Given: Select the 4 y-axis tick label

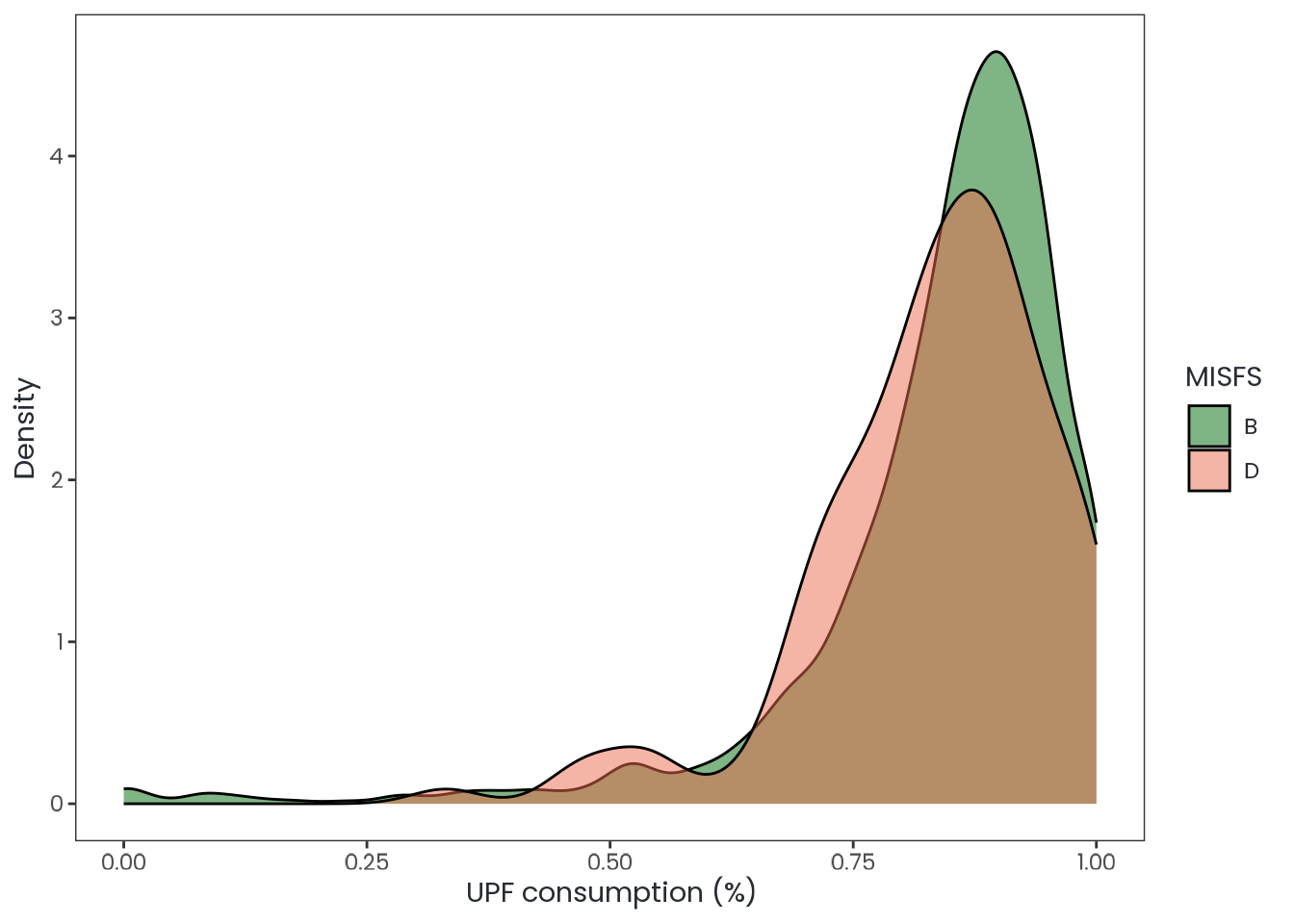Looking at the screenshot, I should [56, 156].
